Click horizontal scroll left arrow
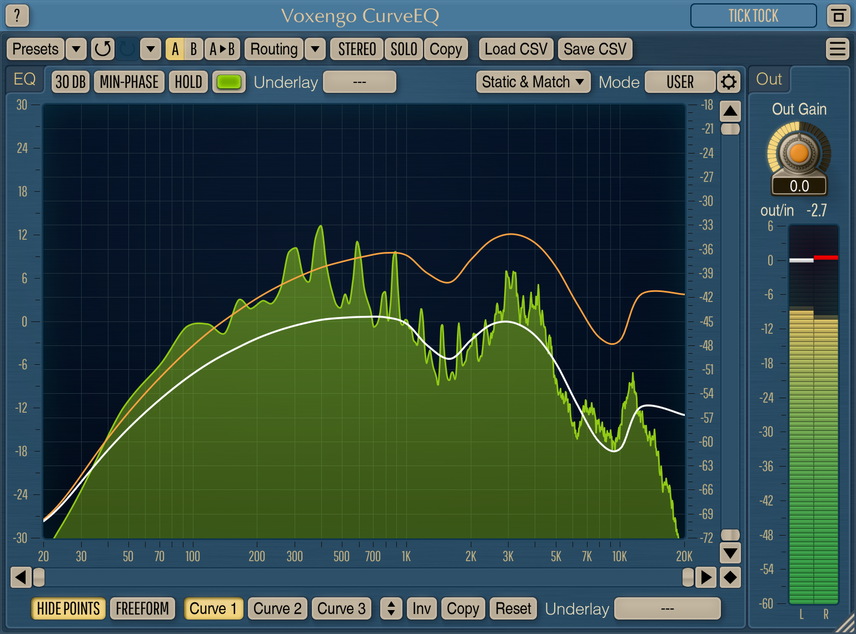856x634 pixels. [19, 577]
